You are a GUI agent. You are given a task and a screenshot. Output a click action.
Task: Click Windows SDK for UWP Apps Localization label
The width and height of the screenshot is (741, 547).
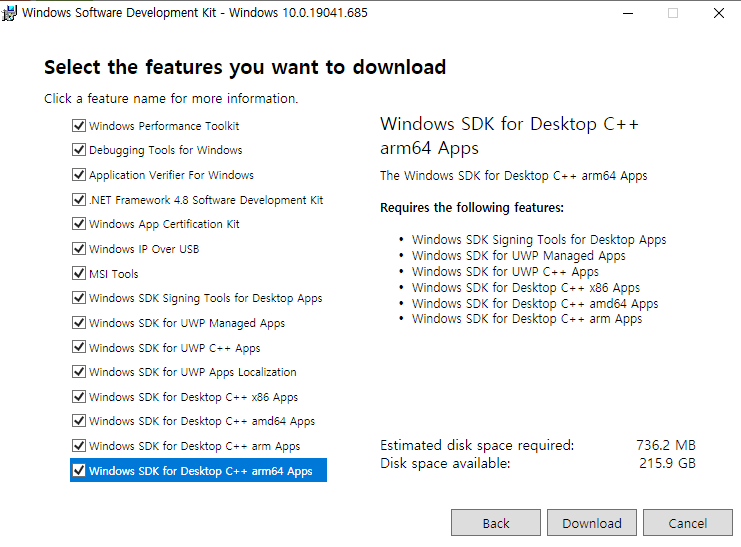pyautogui.click(x=193, y=373)
